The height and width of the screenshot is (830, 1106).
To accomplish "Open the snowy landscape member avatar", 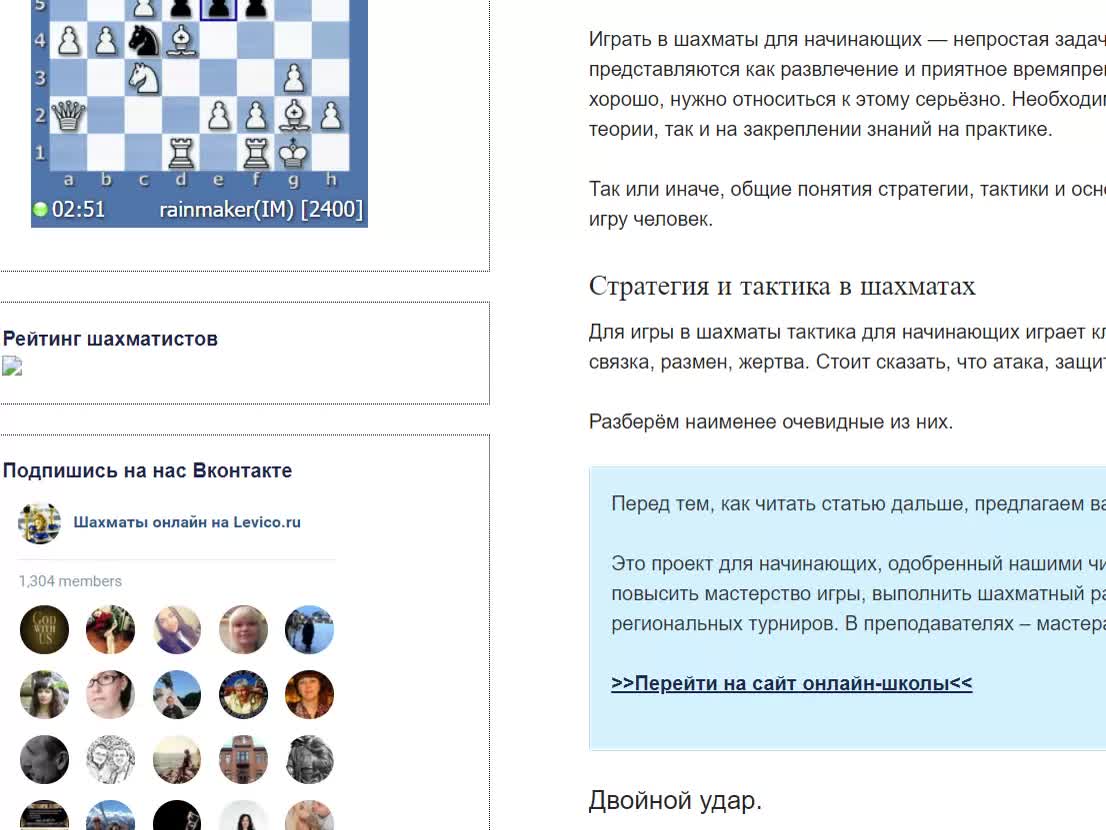I will click(310, 630).
